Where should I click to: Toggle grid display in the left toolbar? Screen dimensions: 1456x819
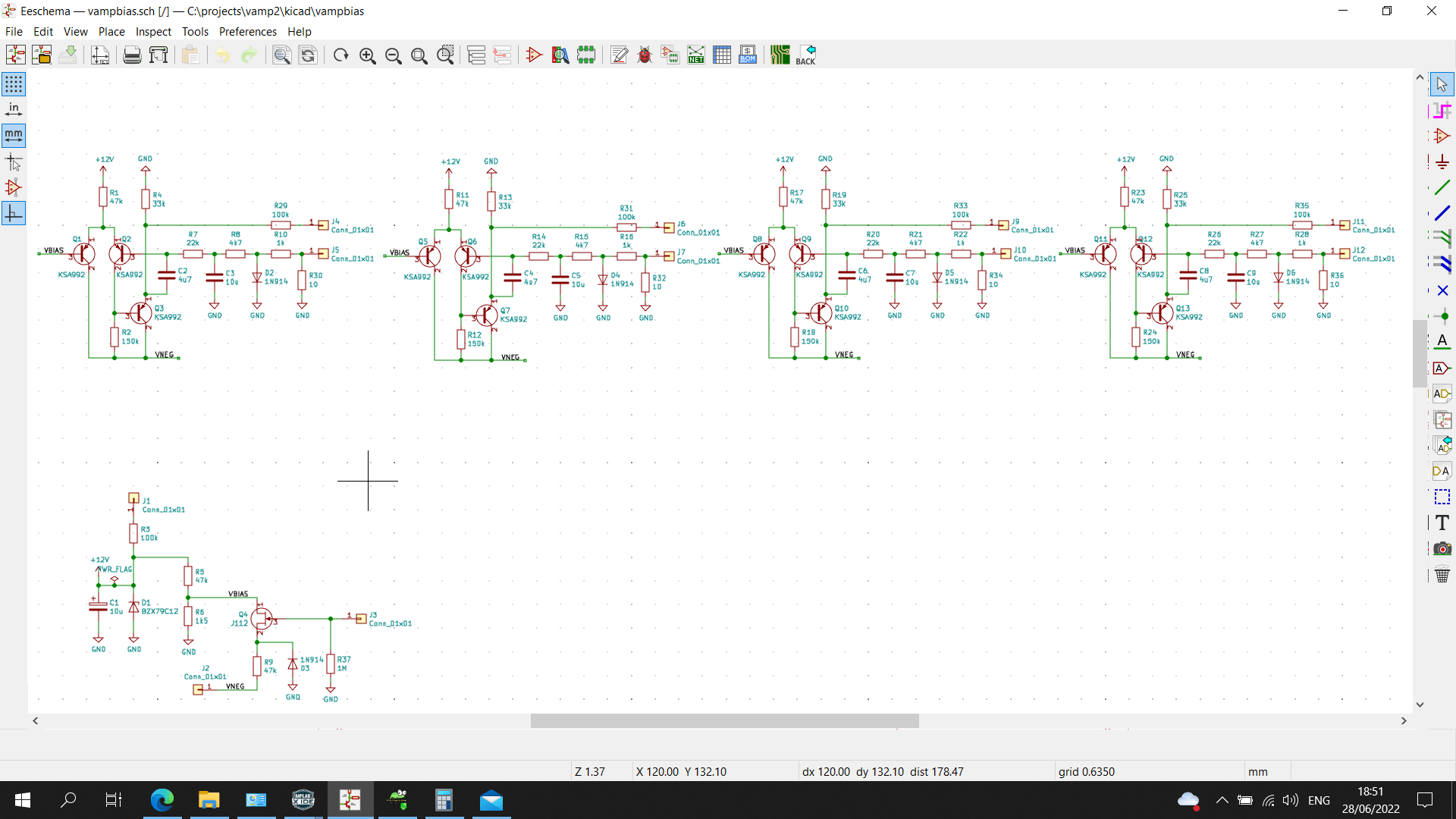pos(14,83)
